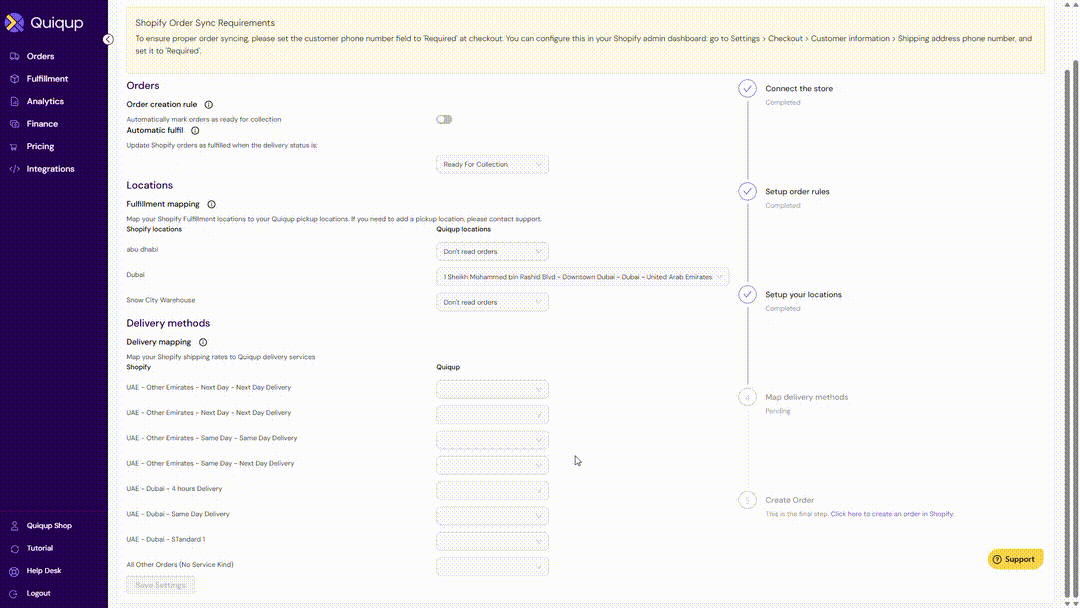Click step 5 Create Order circle
This screenshot has height=608, width=1080.
pos(747,501)
